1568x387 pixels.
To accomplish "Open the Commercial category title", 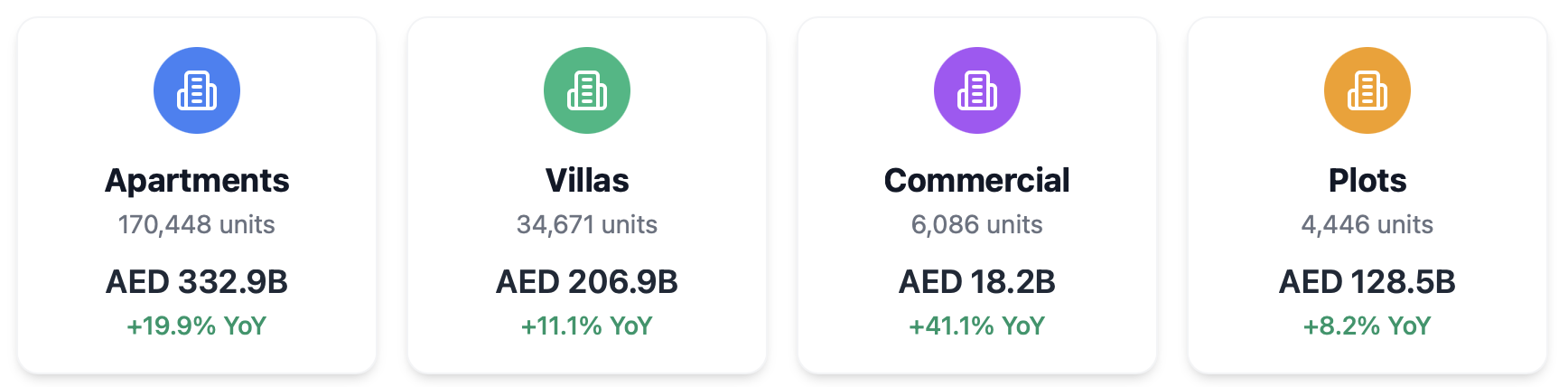I will [977, 181].
